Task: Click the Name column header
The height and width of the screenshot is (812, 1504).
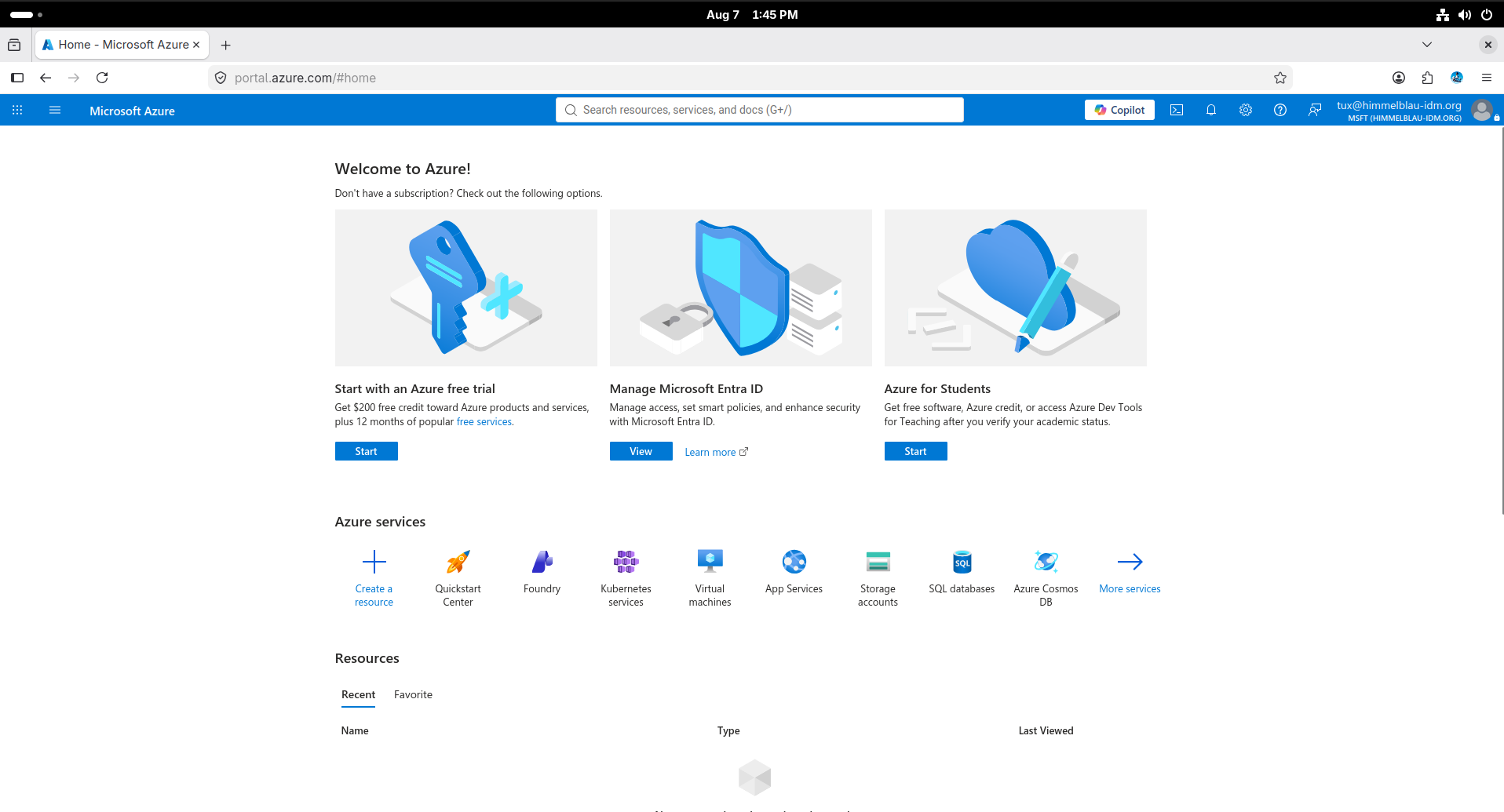Action: pos(355,730)
